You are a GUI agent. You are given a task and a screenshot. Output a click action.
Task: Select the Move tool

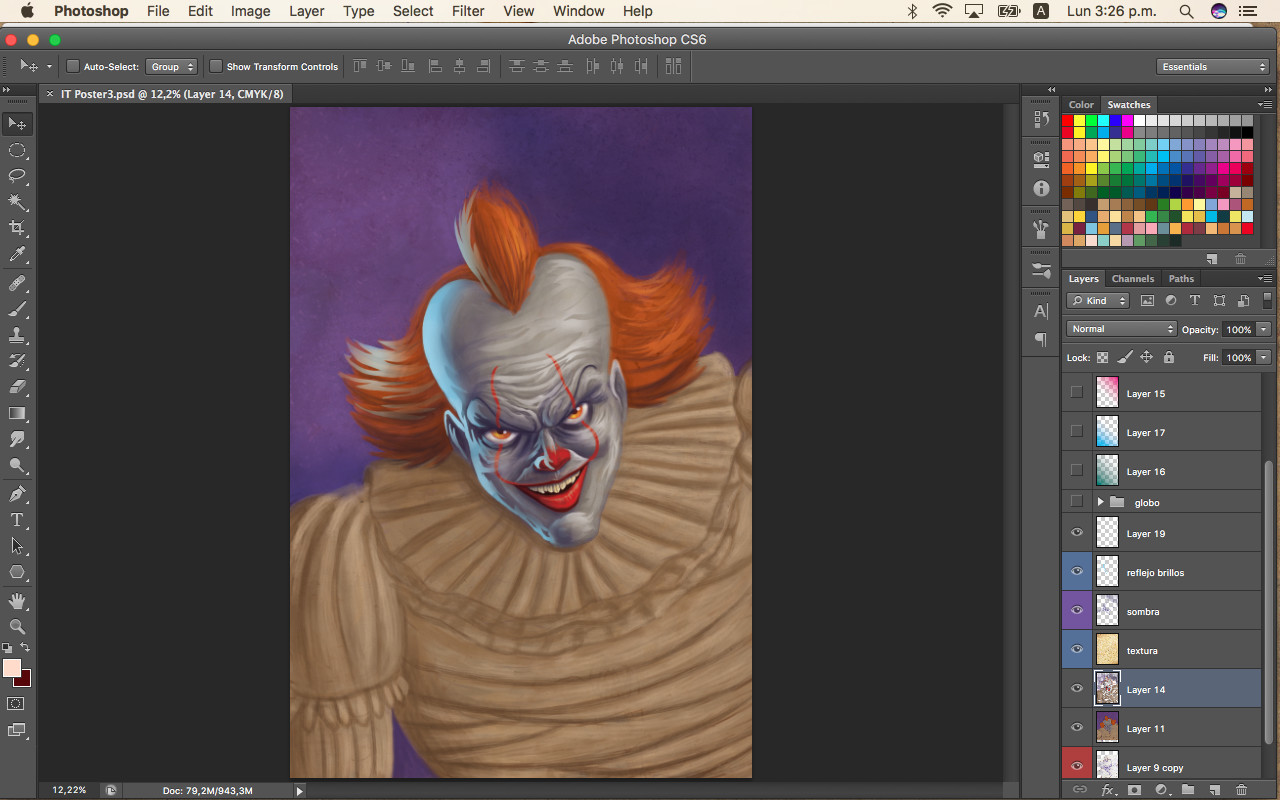[x=17, y=124]
